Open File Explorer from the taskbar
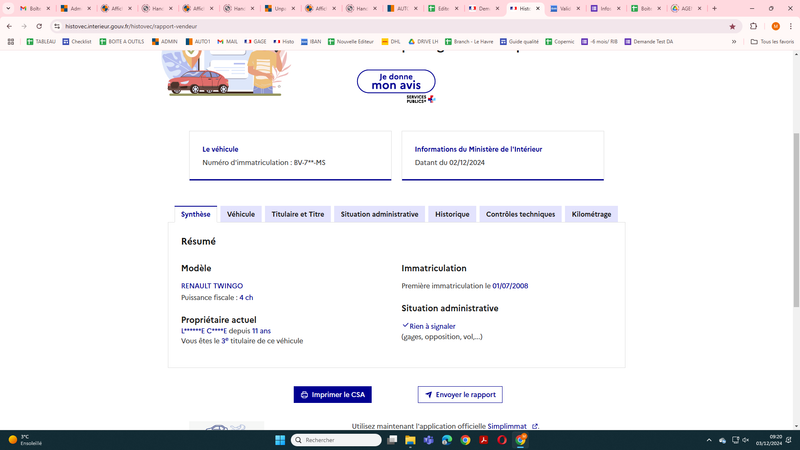The image size is (800, 450). coord(410,440)
